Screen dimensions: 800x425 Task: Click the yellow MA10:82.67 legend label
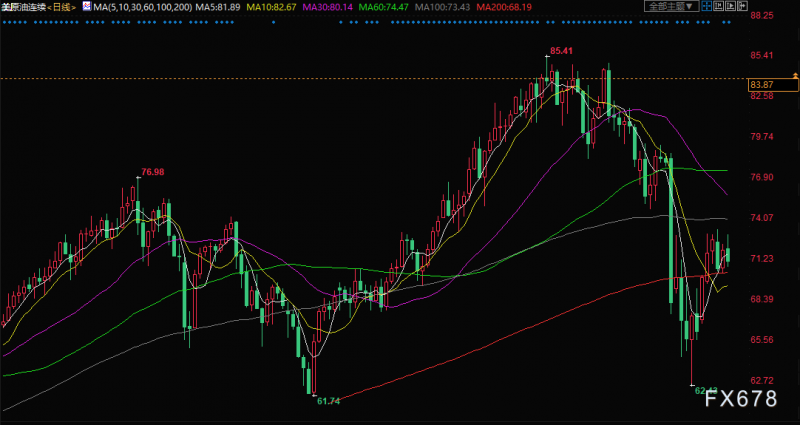tap(271, 7)
